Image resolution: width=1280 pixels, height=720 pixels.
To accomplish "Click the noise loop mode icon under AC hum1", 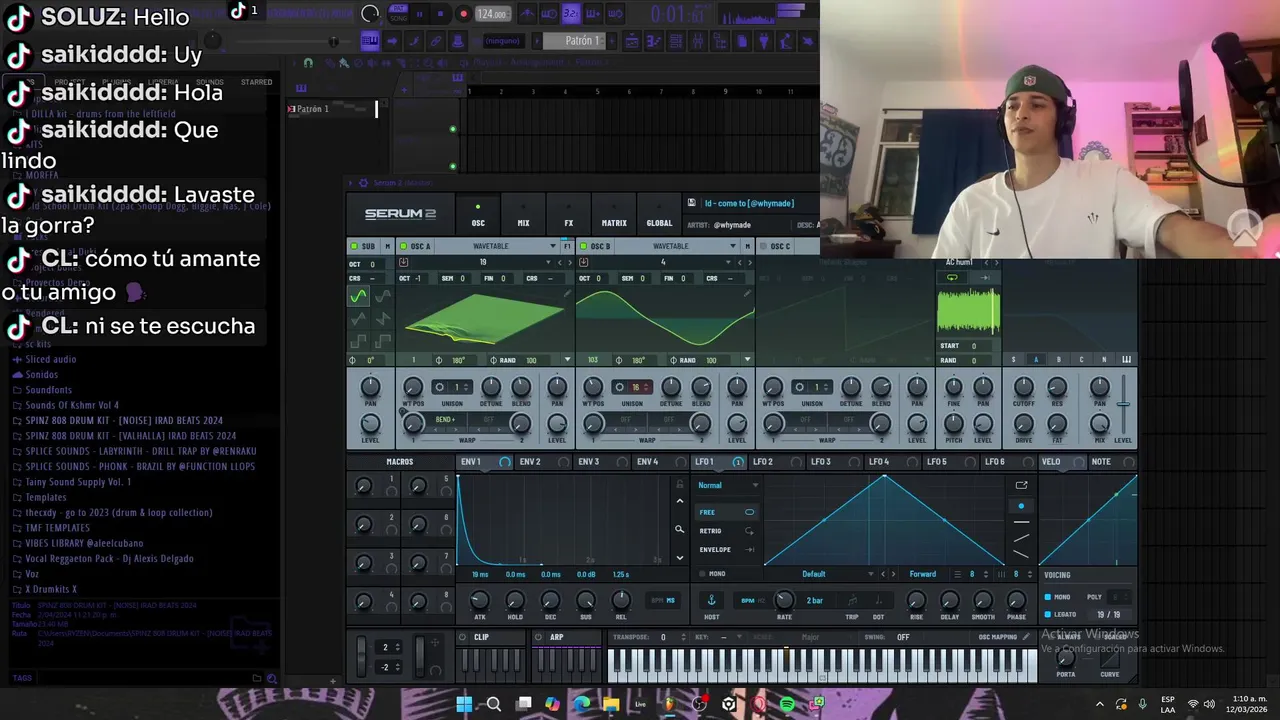I will (952, 277).
